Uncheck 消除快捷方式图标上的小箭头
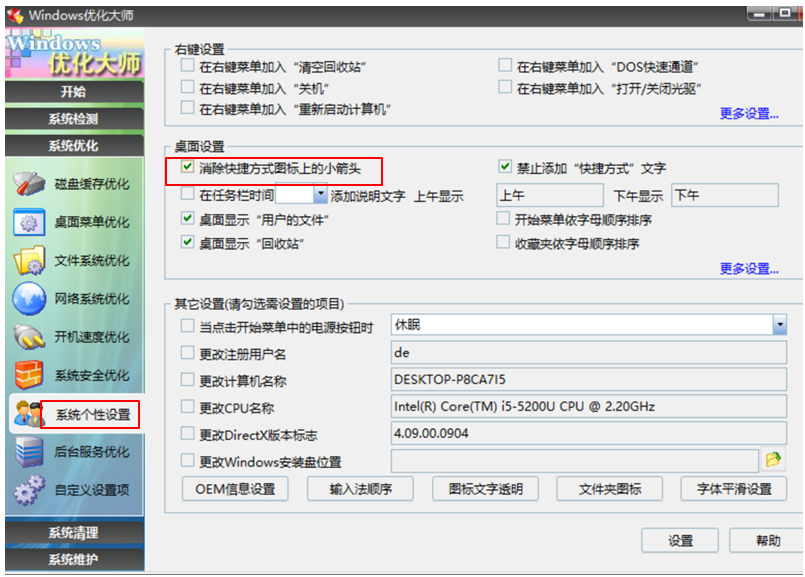 [x=187, y=167]
